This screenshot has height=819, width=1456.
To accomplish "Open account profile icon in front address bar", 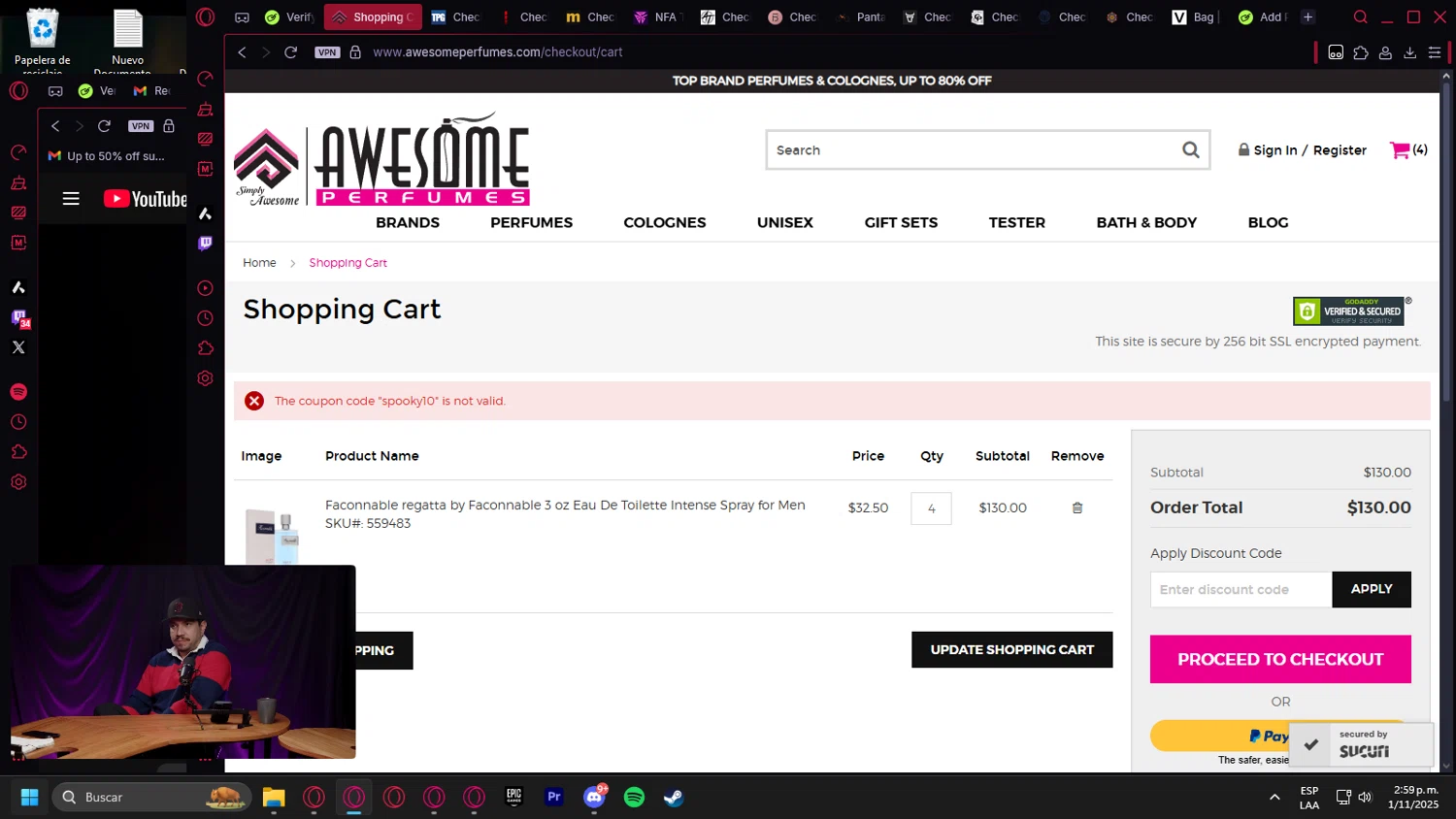I will click(1385, 52).
